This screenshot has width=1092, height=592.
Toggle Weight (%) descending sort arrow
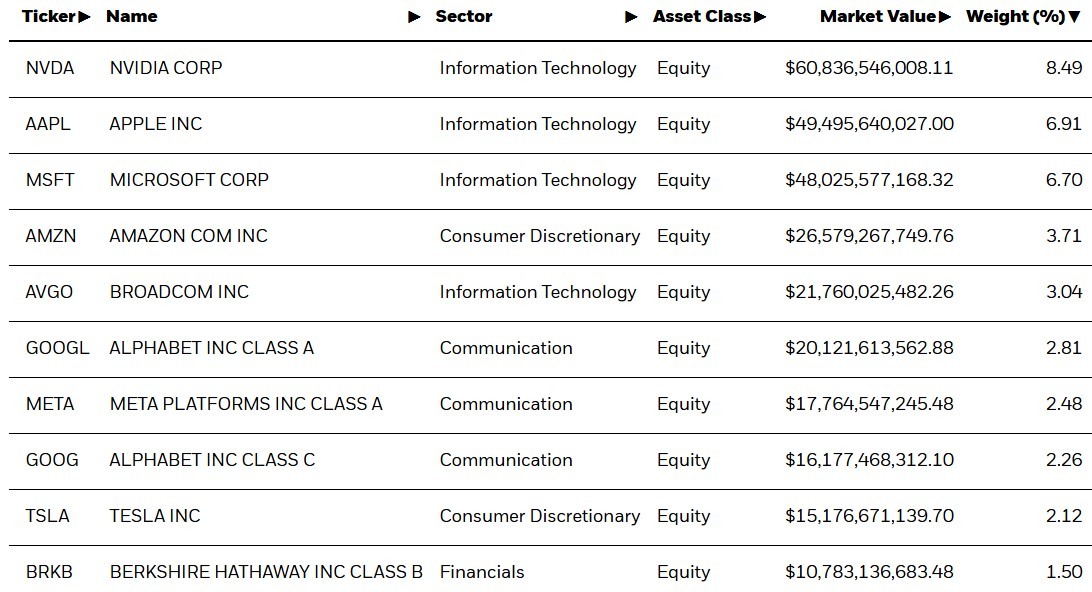pos(1074,17)
